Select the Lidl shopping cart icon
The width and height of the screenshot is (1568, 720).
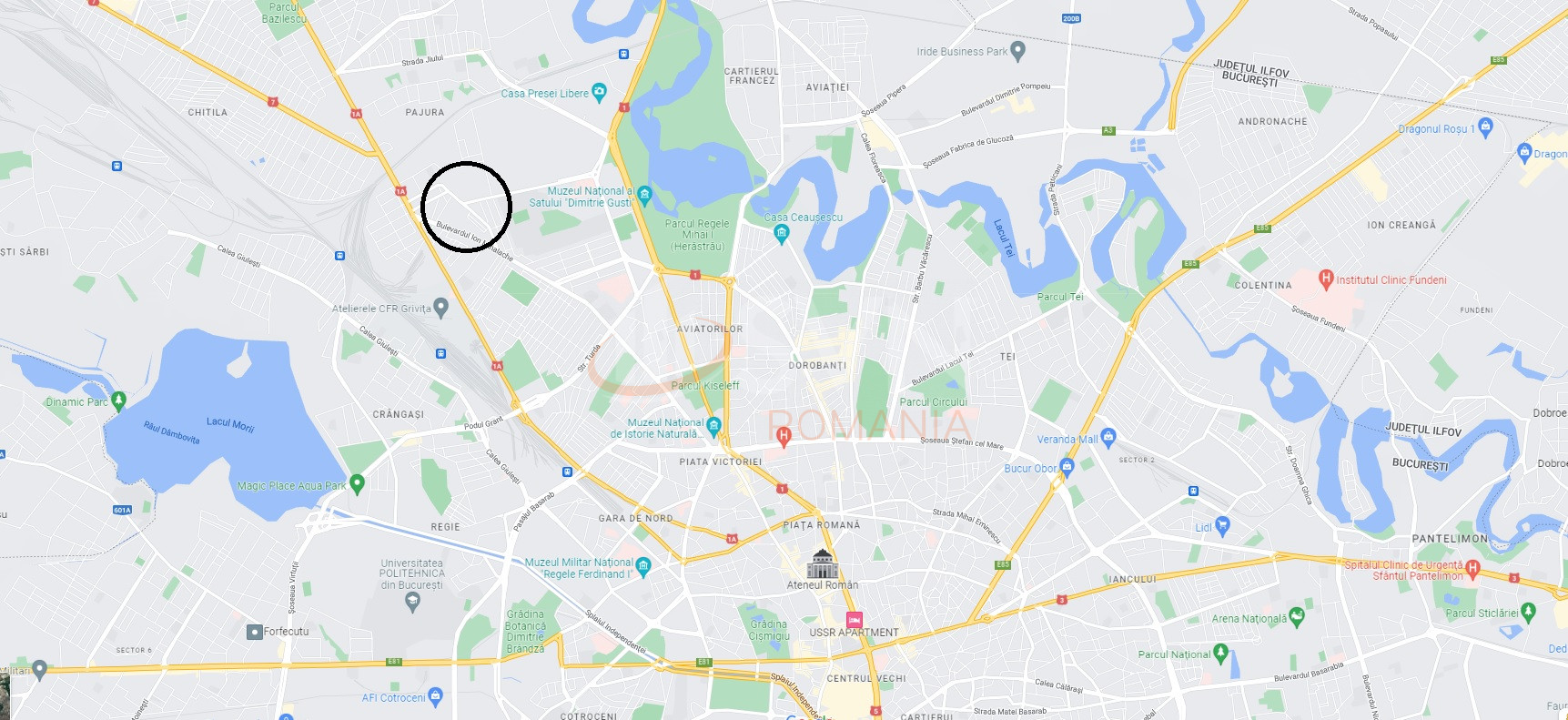tap(1223, 524)
